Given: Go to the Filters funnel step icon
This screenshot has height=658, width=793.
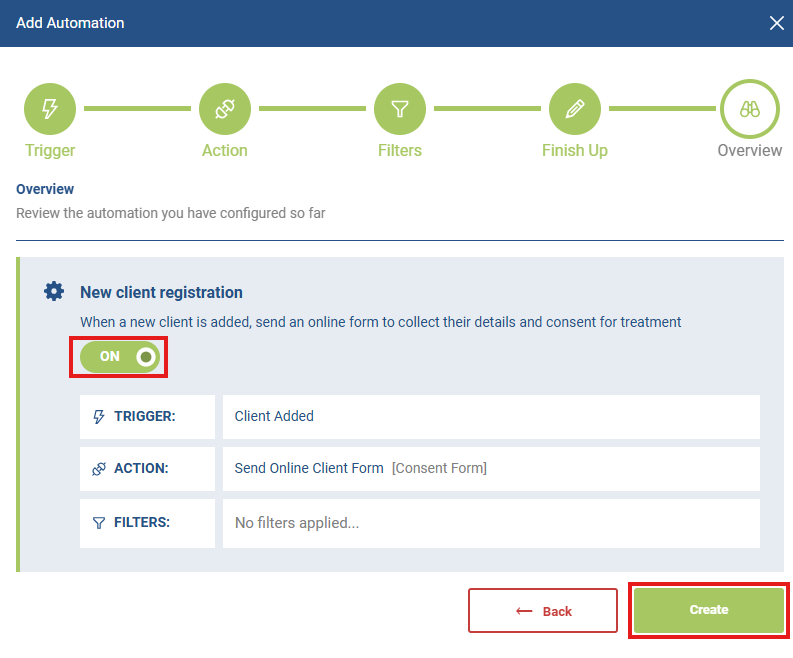Looking at the screenshot, I should (x=400, y=109).
